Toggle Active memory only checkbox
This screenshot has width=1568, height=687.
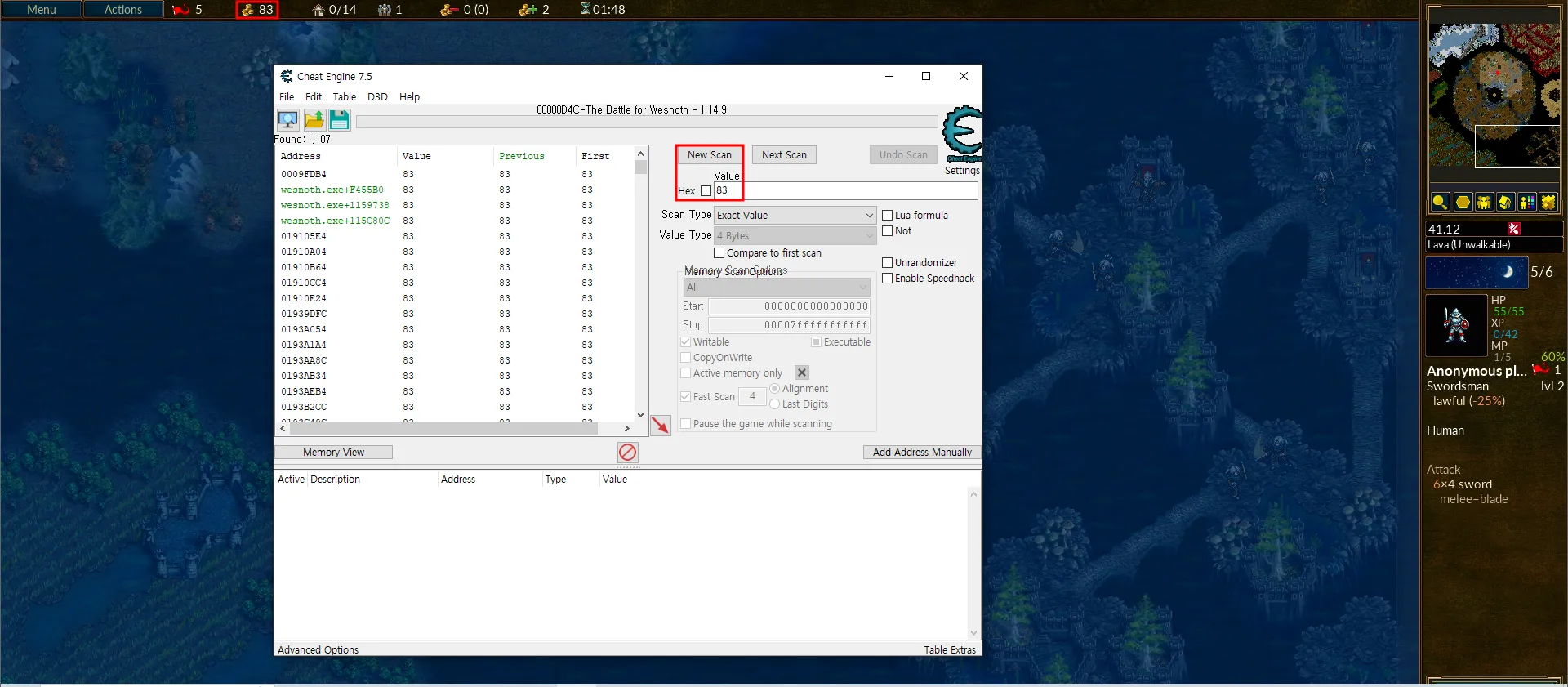click(x=686, y=373)
